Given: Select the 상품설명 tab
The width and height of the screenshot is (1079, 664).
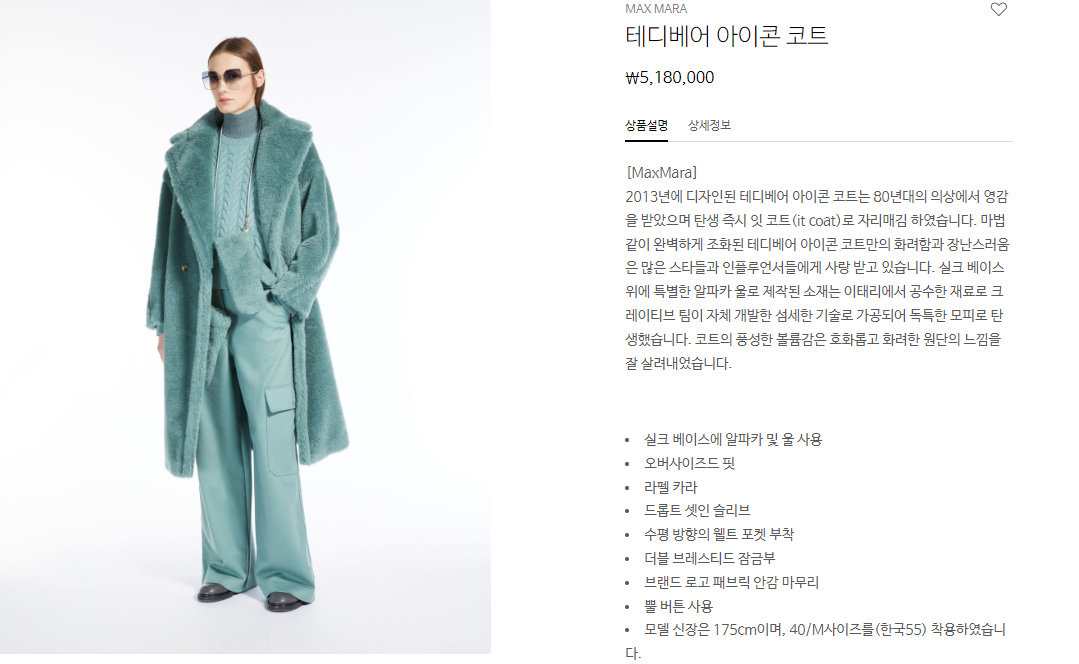Looking at the screenshot, I should (646, 125).
